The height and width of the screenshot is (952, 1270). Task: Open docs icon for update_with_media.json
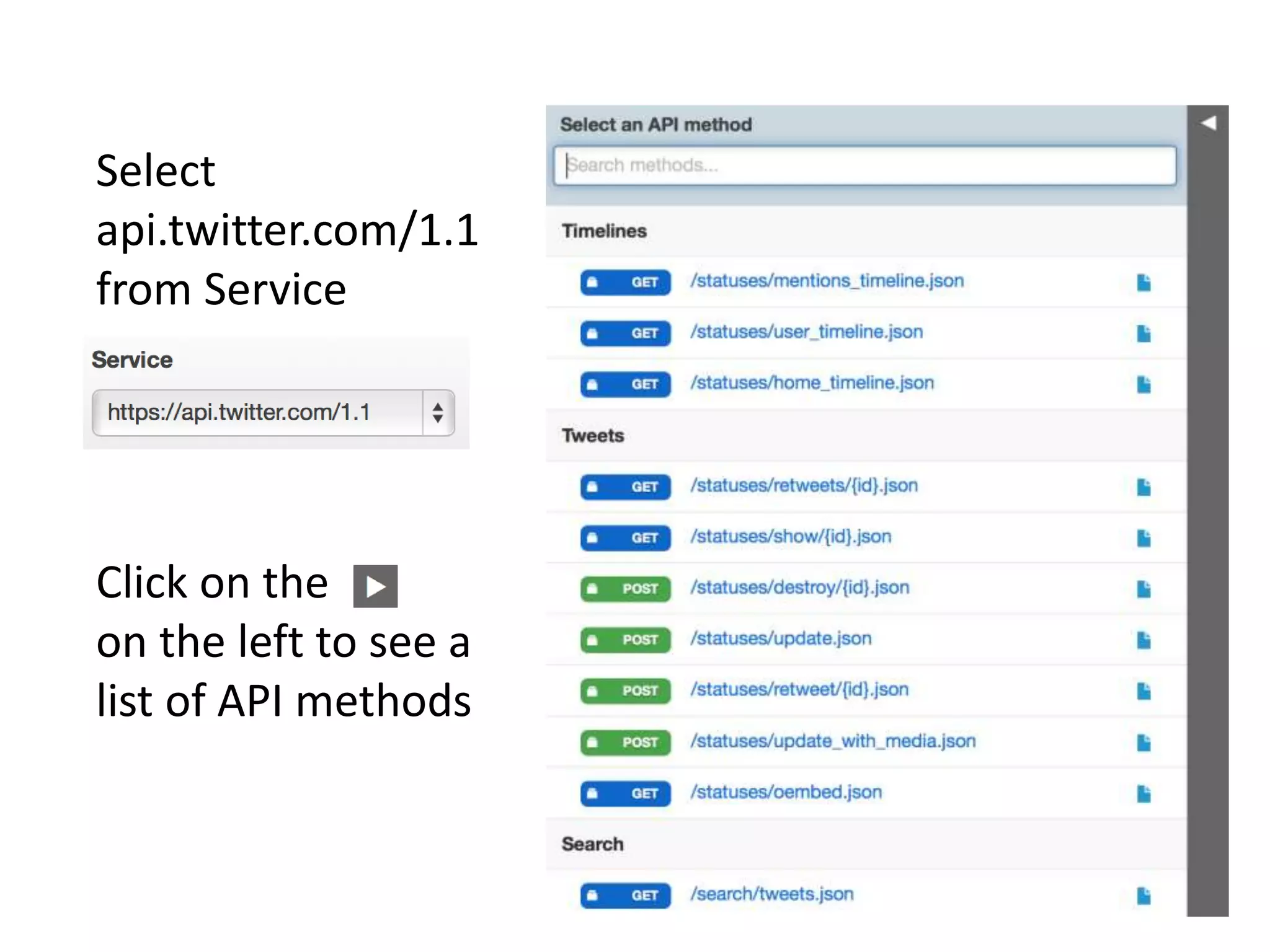click(1143, 742)
